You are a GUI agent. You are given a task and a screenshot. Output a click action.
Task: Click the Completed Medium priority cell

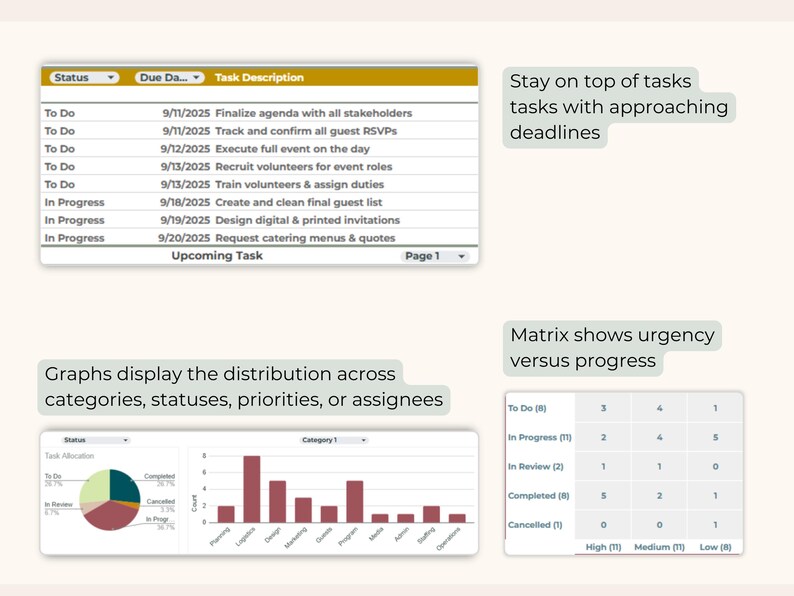click(x=659, y=496)
